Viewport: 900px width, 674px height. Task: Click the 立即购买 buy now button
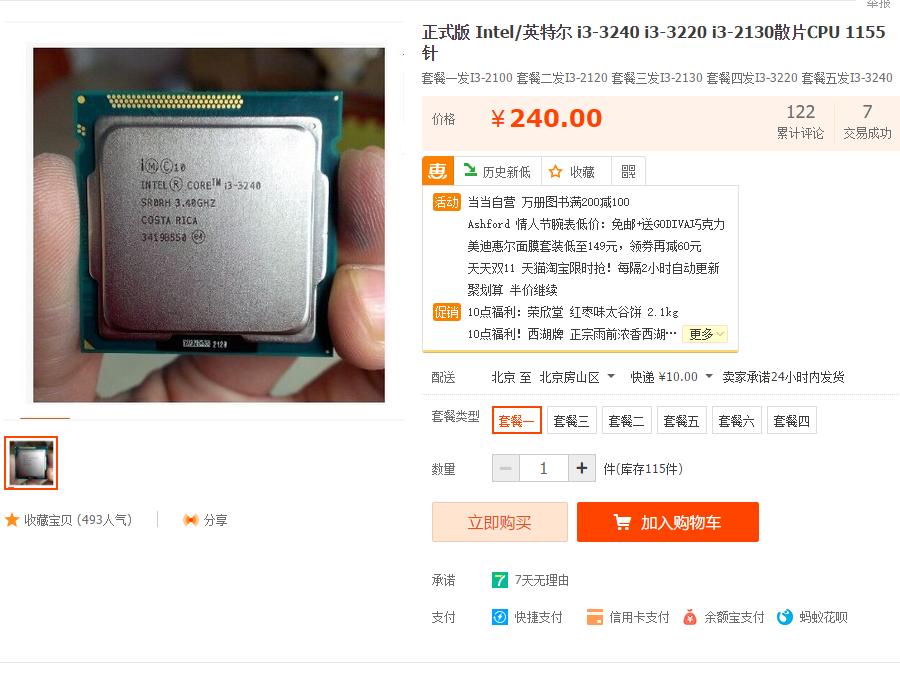500,522
